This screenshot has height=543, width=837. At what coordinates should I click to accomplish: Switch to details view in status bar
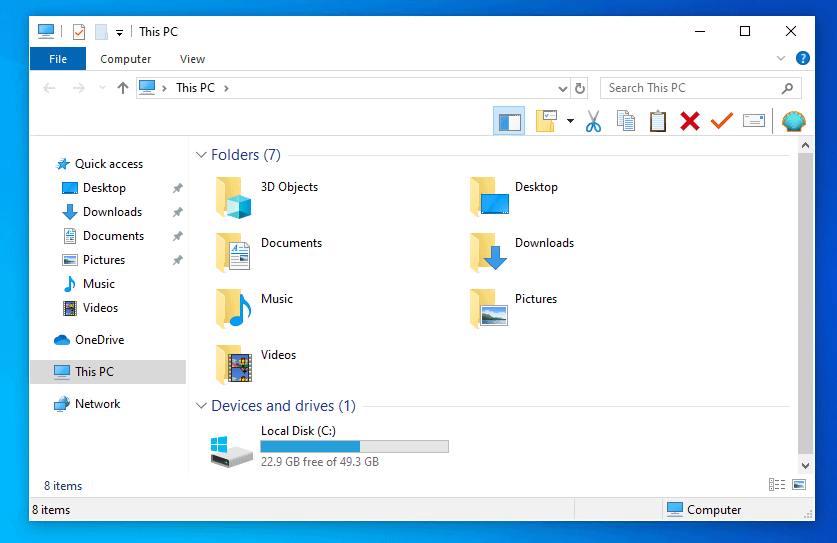pos(777,485)
